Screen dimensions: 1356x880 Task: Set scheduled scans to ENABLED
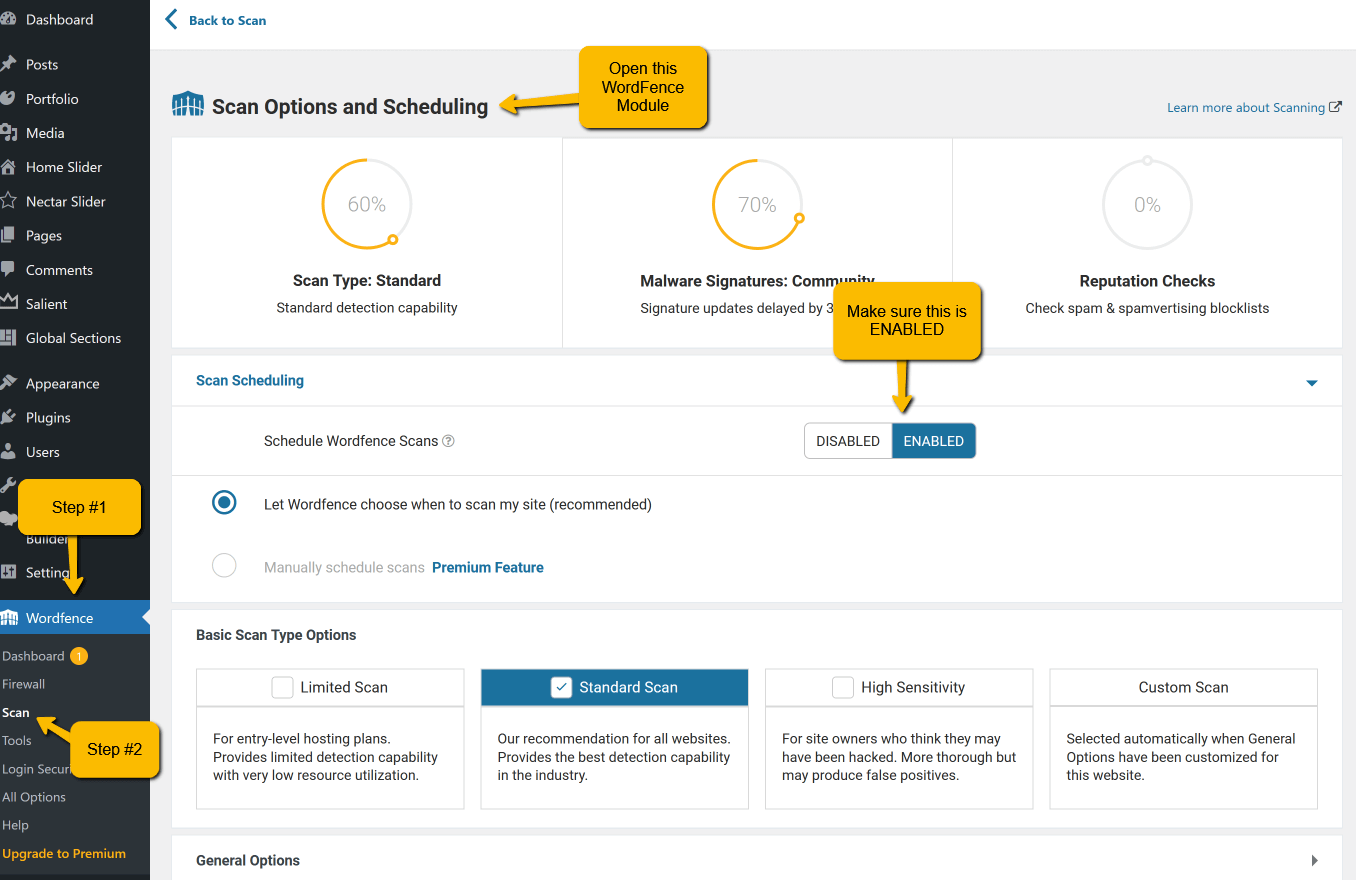coord(934,441)
